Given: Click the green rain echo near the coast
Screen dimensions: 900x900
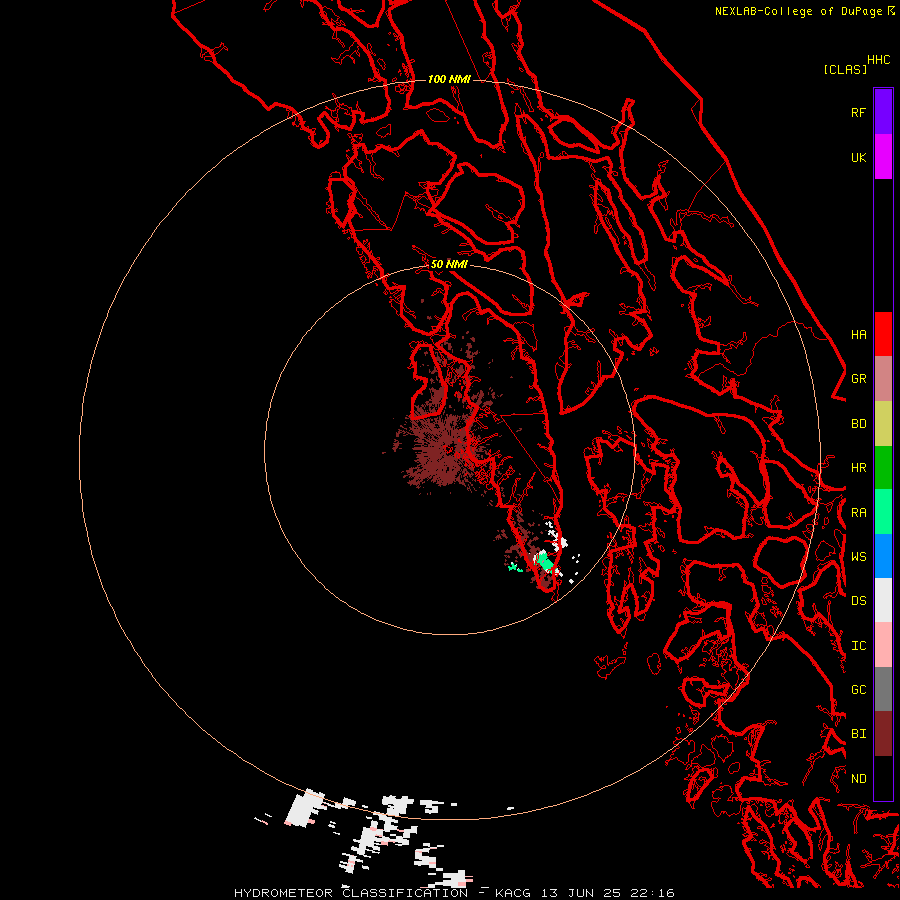Looking at the screenshot, I should (545, 562).
